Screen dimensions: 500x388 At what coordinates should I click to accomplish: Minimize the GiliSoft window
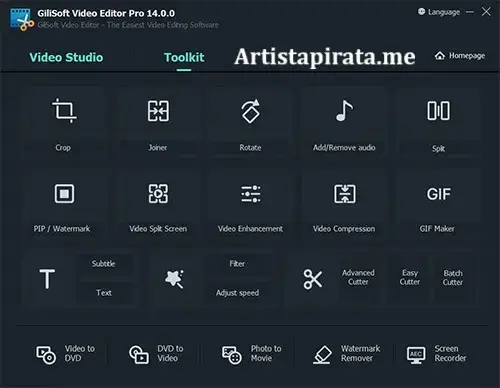pos(470,12)
